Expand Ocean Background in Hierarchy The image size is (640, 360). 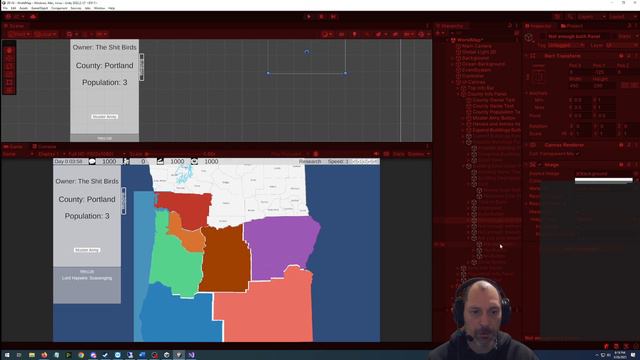coord(453,64)
